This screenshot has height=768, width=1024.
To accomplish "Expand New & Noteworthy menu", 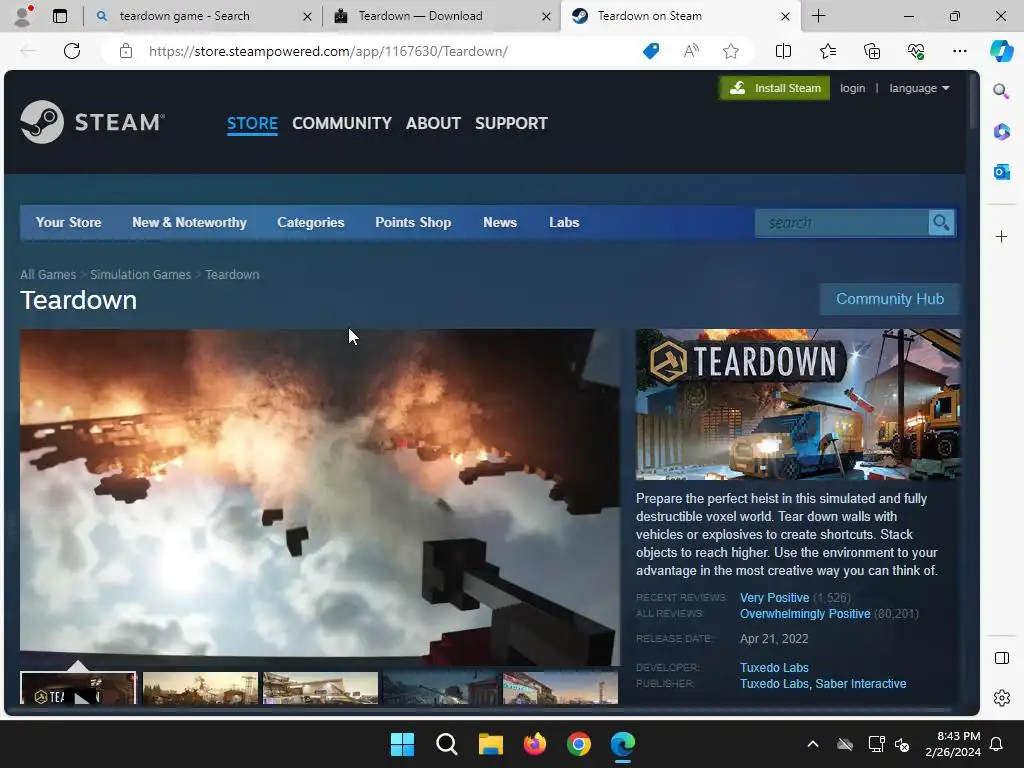I will [189, 223].
